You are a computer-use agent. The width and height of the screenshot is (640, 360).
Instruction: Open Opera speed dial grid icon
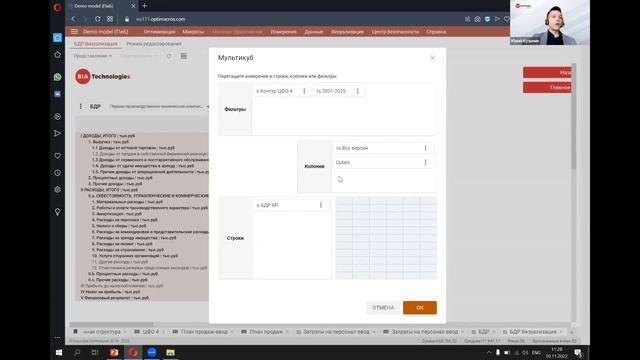[x=110, y=19]
